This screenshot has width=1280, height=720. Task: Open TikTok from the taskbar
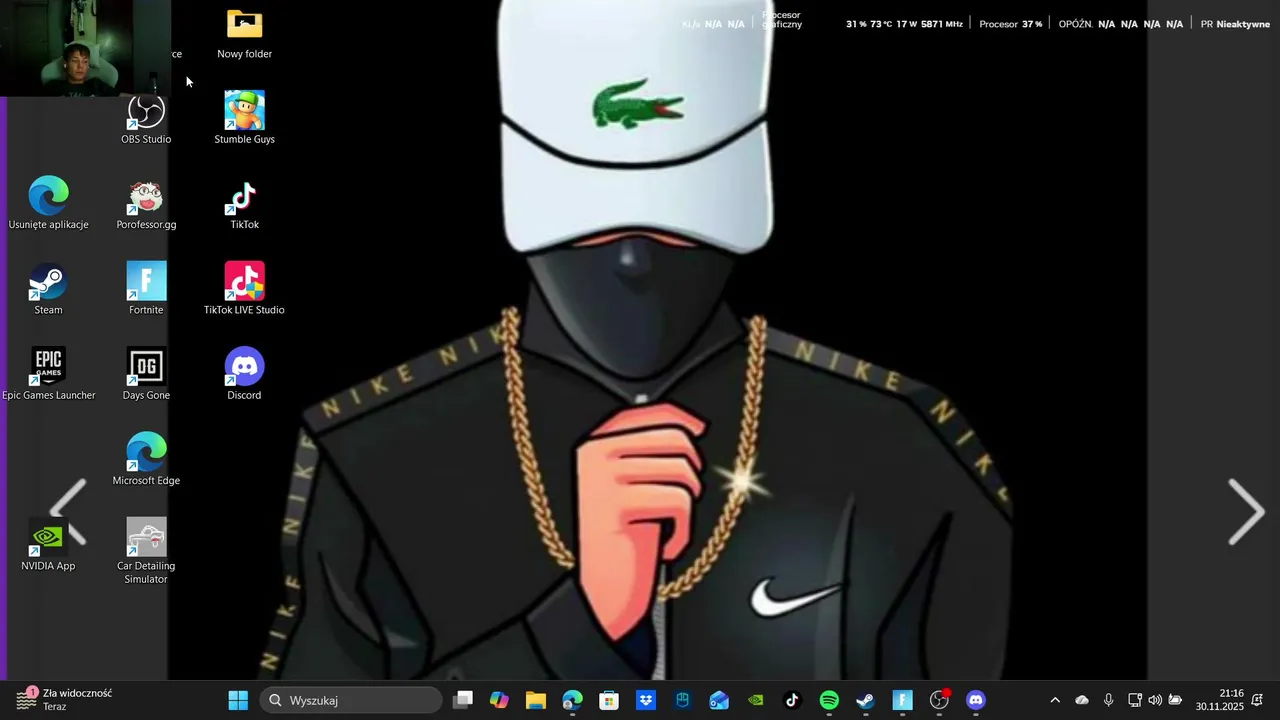coord(792,700)
